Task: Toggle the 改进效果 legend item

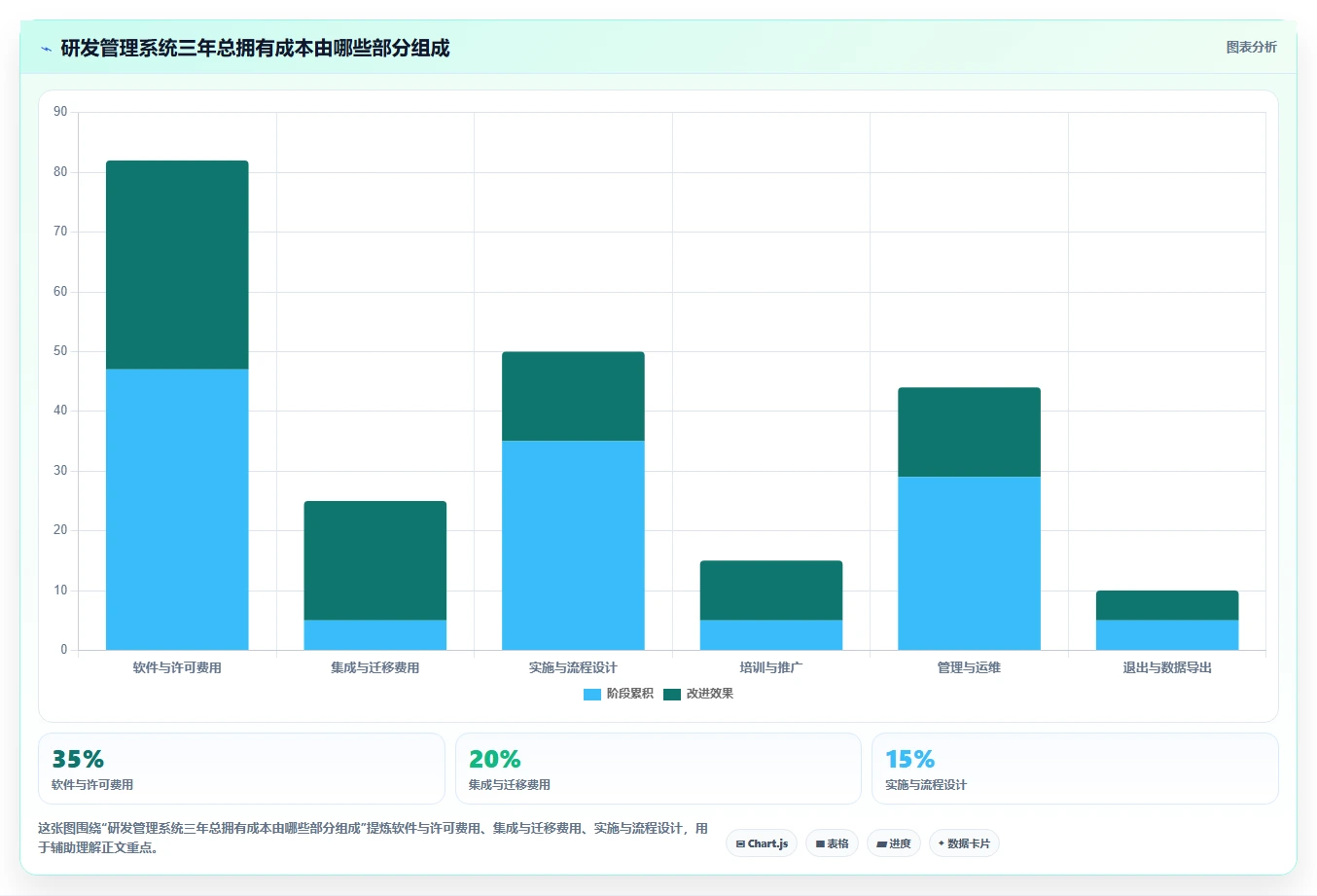Action: [x=698, y=694]
